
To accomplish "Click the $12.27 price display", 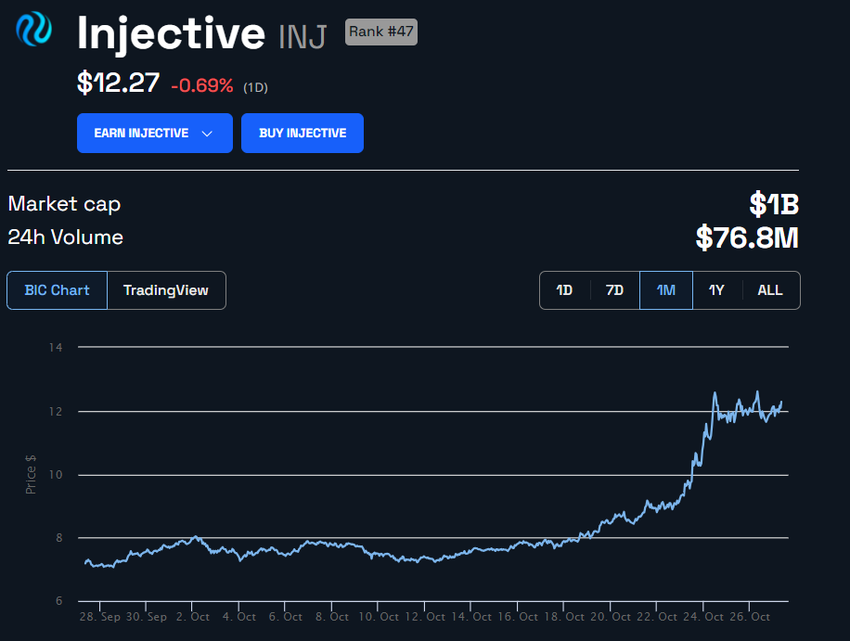I will (x=117, y=82).
